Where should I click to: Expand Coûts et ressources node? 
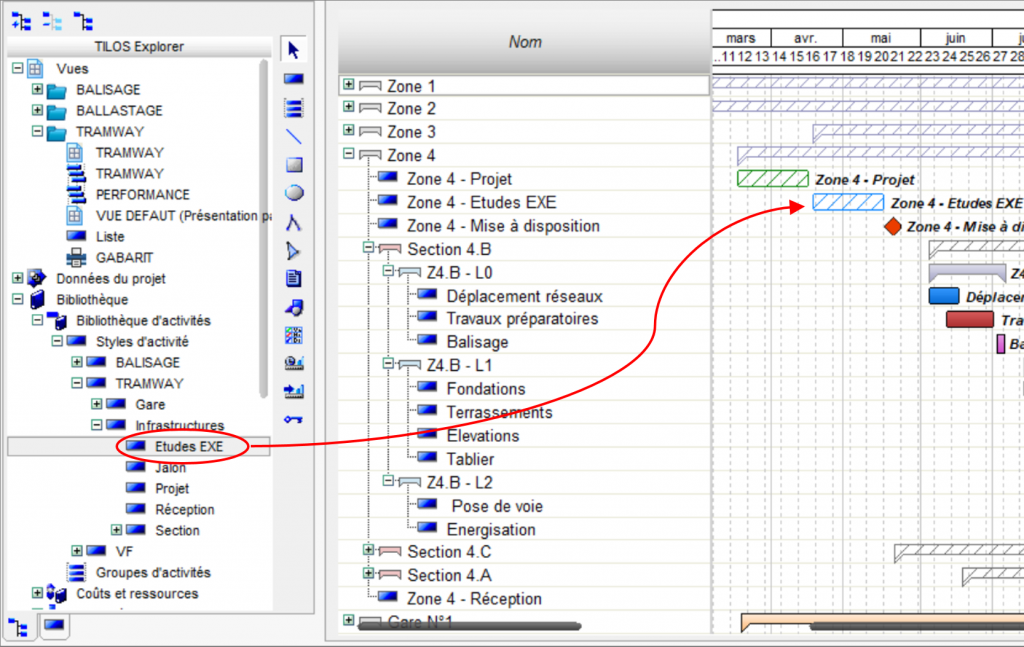coord(37,593)
